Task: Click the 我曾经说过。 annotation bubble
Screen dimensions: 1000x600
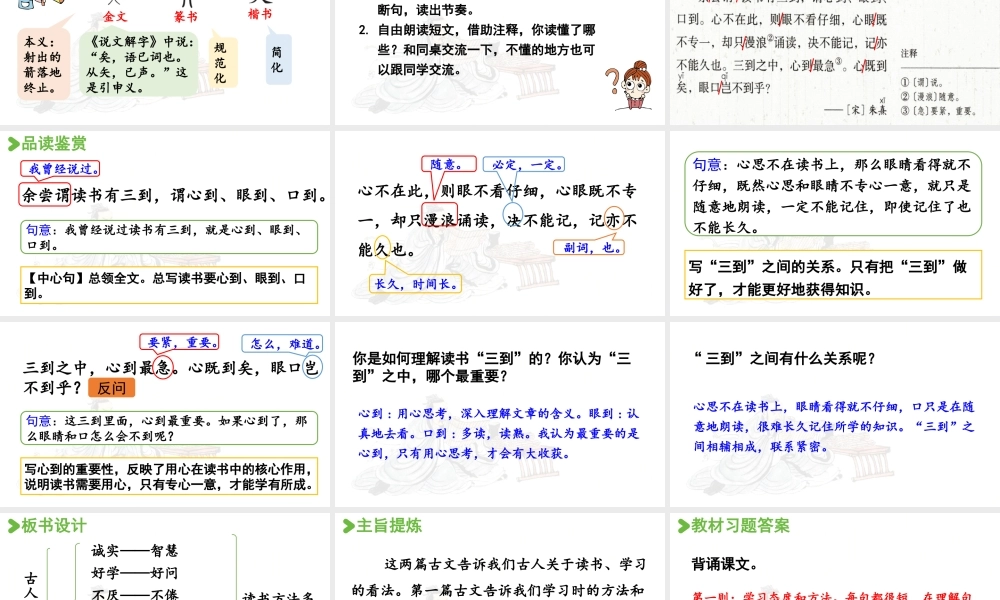Action: point(61,168)
